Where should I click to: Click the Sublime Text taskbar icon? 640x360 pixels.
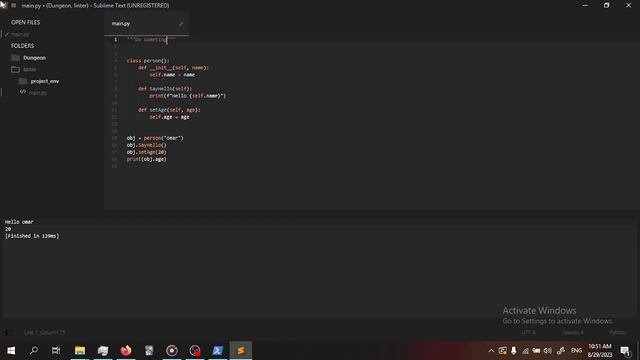coord(241,350)
